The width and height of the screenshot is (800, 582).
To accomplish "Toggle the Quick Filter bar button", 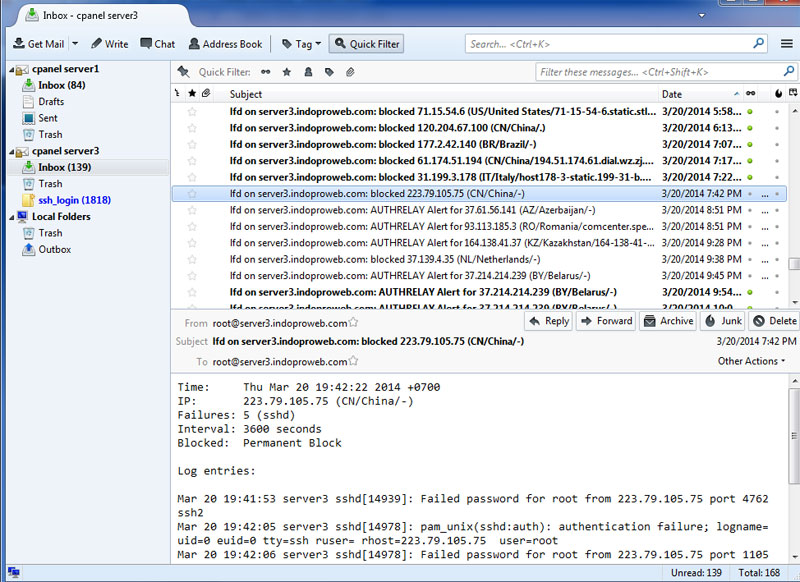I will [x=367, y=44].
